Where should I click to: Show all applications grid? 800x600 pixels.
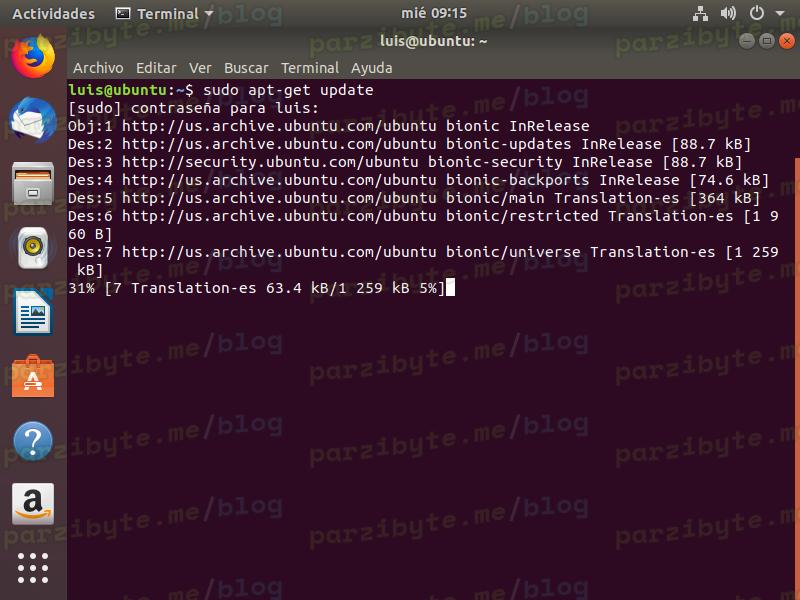point(33,567)
